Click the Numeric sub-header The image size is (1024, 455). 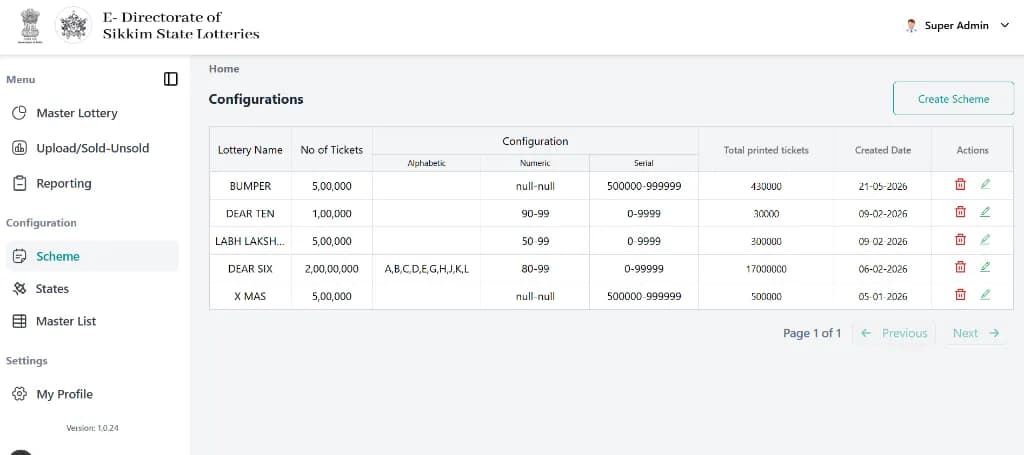[x=535, y=163]
